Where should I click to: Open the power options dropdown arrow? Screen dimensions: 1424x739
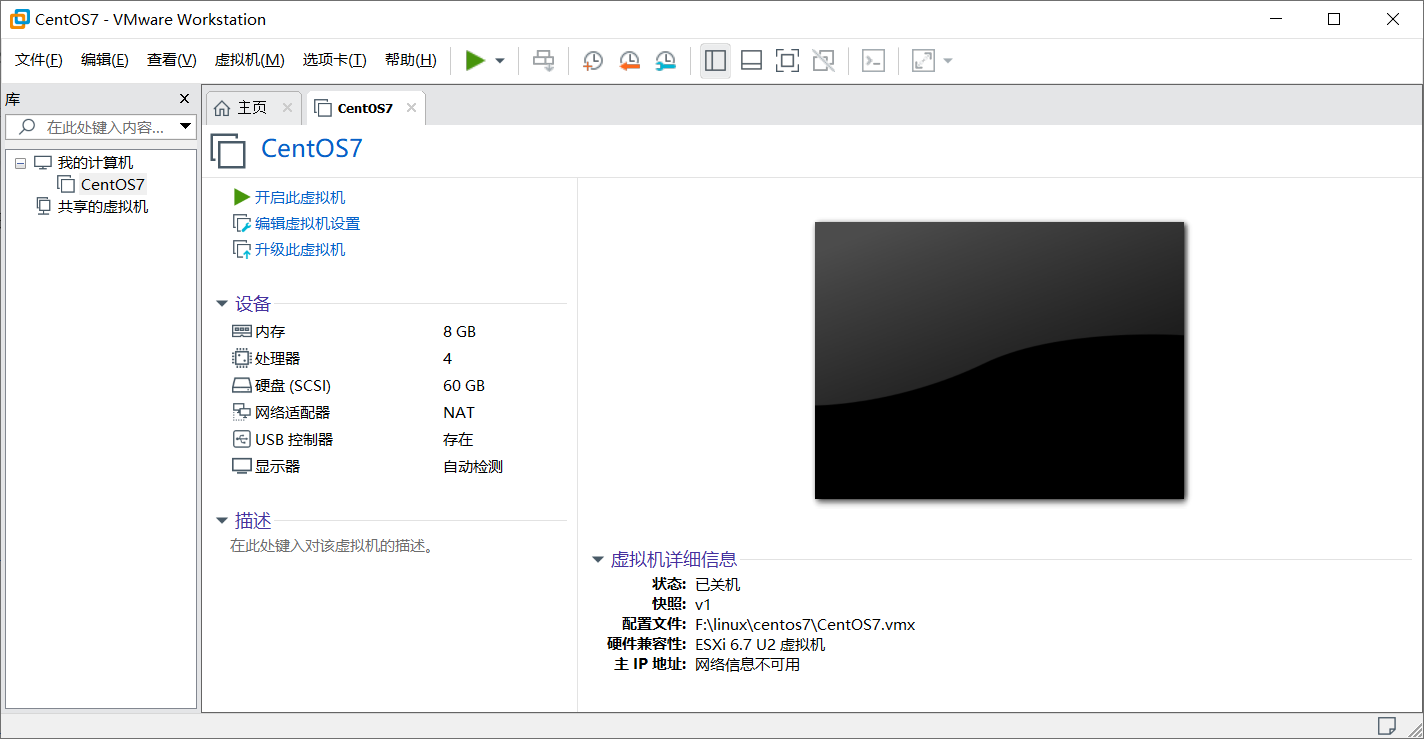500,61
